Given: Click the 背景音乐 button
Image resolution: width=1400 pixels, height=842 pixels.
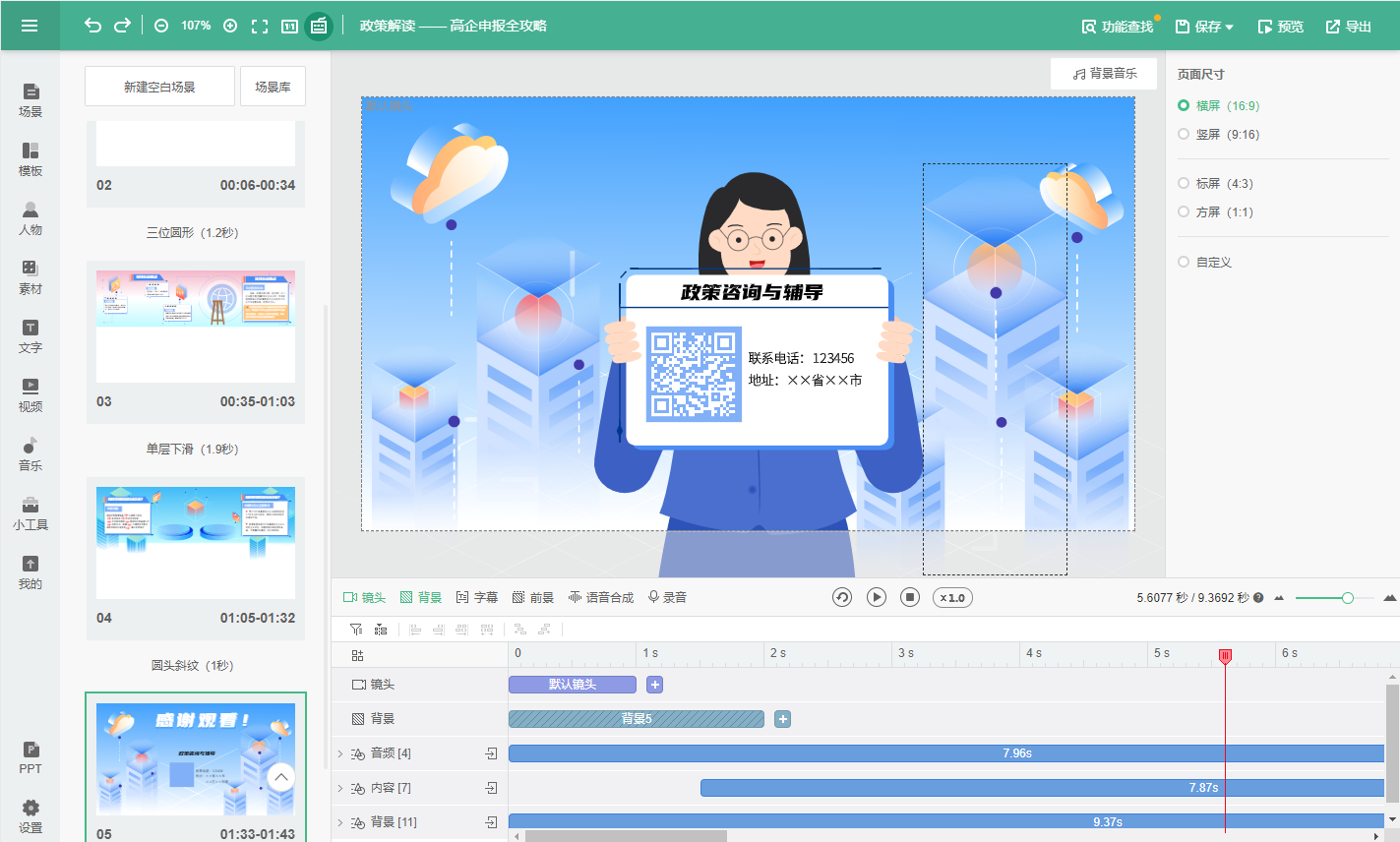Looking at the screenshot, I should point(1104,74).
